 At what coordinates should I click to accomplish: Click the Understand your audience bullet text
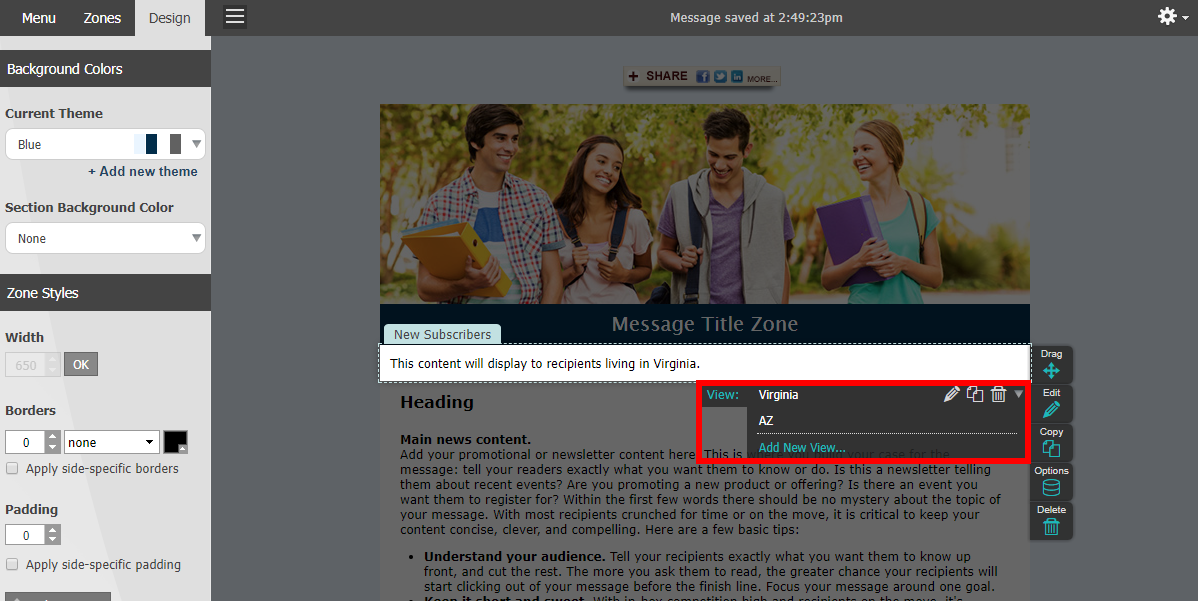click(x=514, y=557)
